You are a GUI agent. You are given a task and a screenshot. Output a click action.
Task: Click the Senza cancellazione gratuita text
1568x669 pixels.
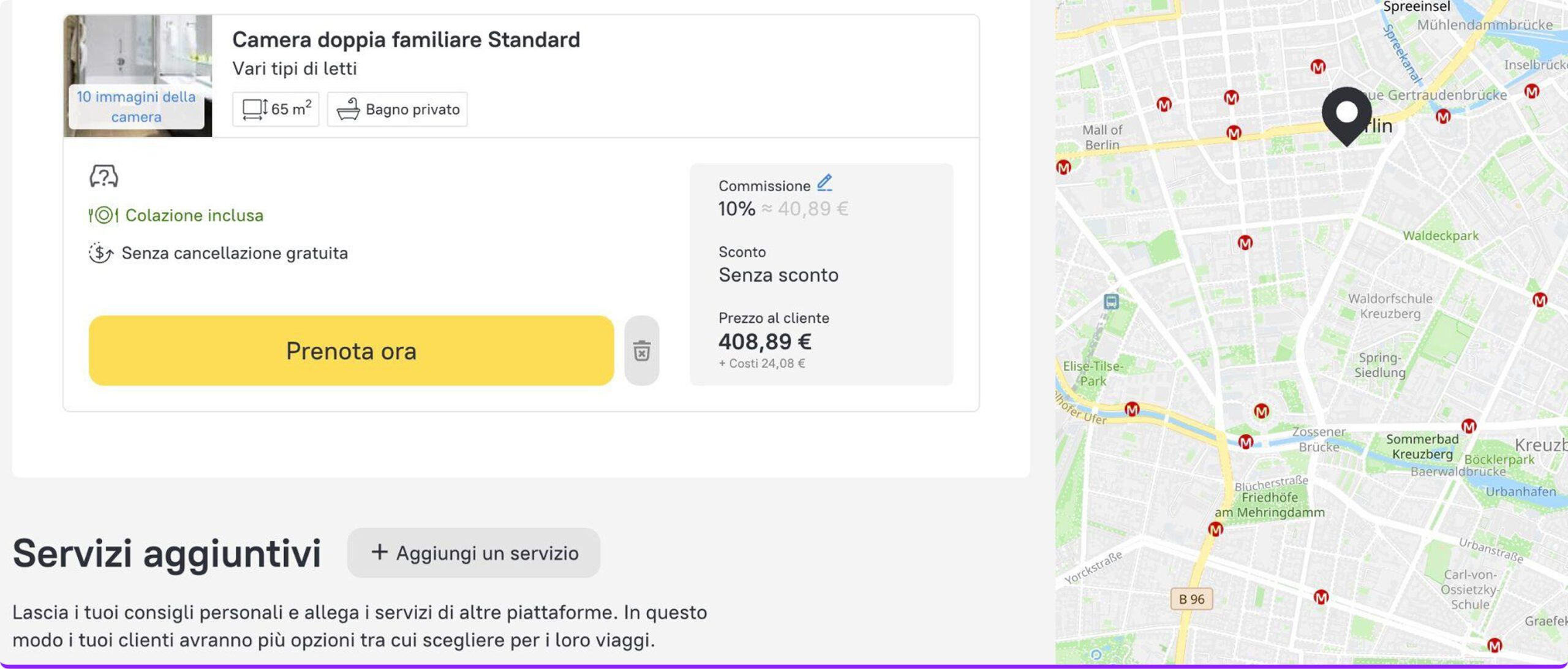pyautogui.click(x=235, y=253)
